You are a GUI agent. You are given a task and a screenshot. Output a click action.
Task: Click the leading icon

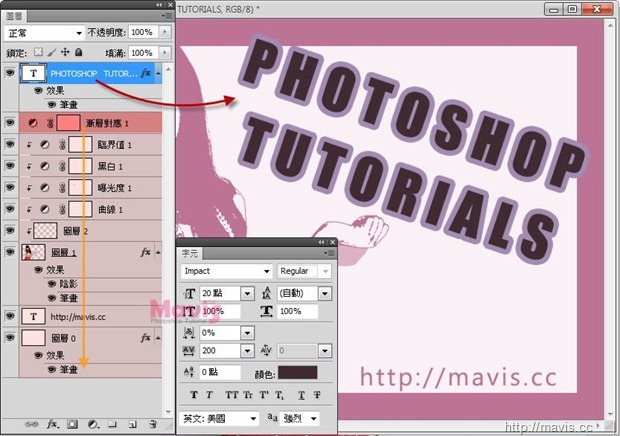tap(267, 293)
